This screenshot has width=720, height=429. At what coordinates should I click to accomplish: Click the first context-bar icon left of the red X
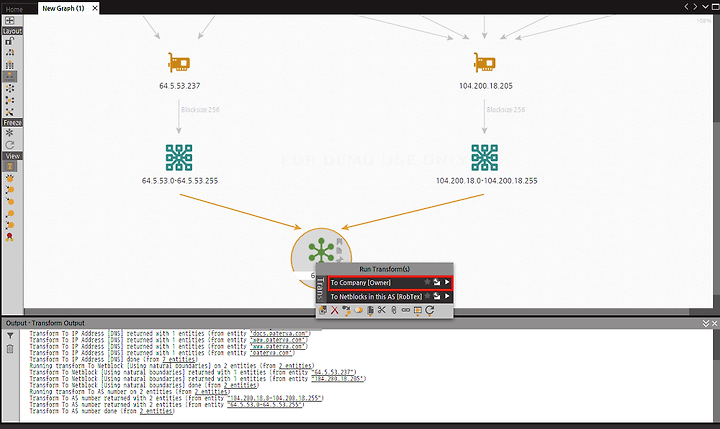point(323,310)
